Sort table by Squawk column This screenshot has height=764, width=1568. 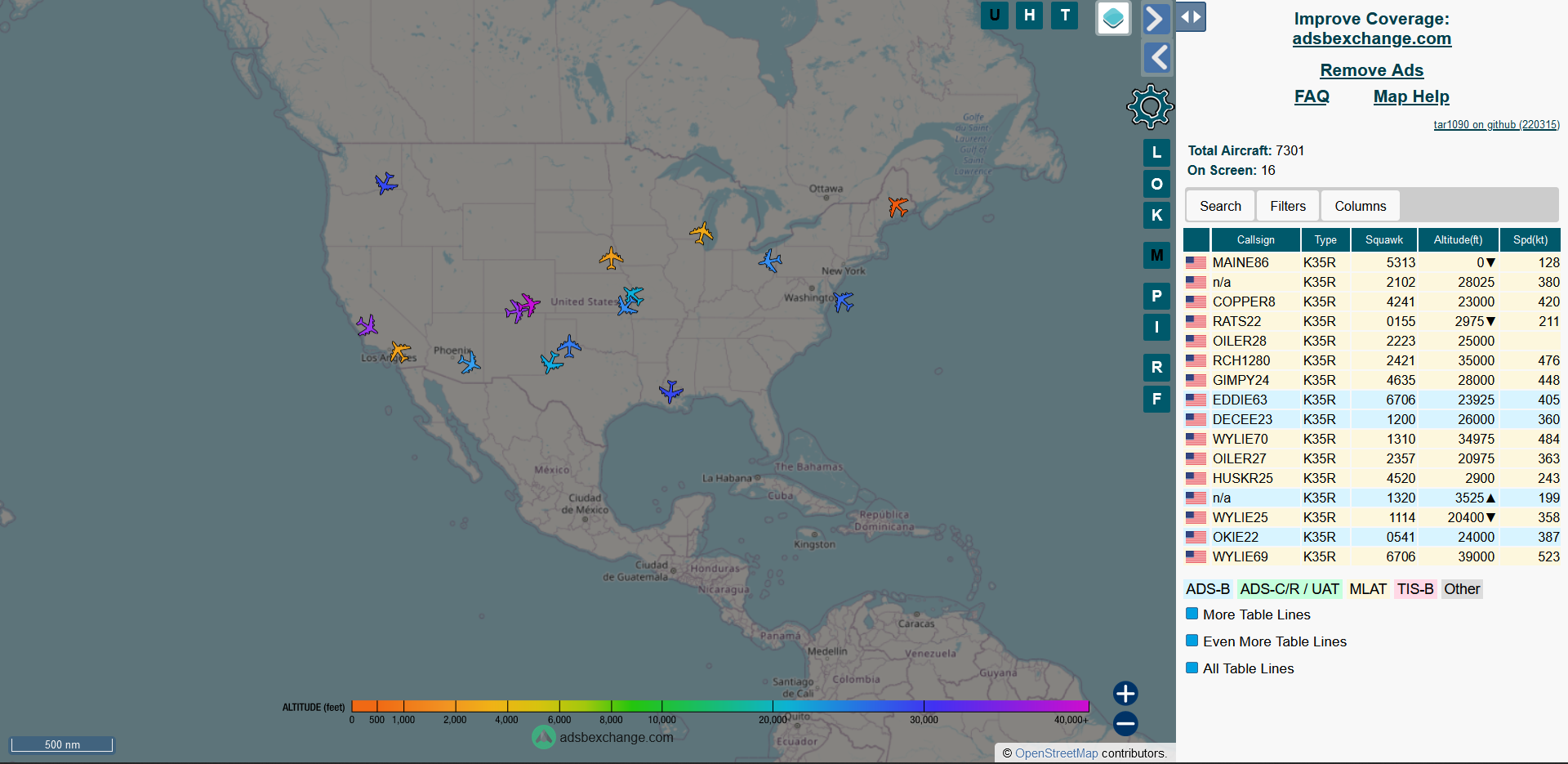tap(1384, 239)
